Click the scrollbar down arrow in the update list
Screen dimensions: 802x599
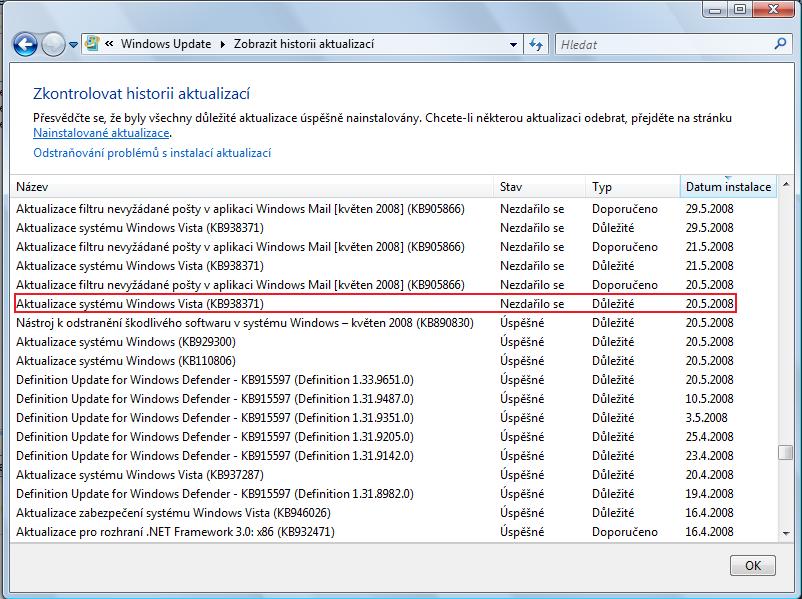pos(786,533)
